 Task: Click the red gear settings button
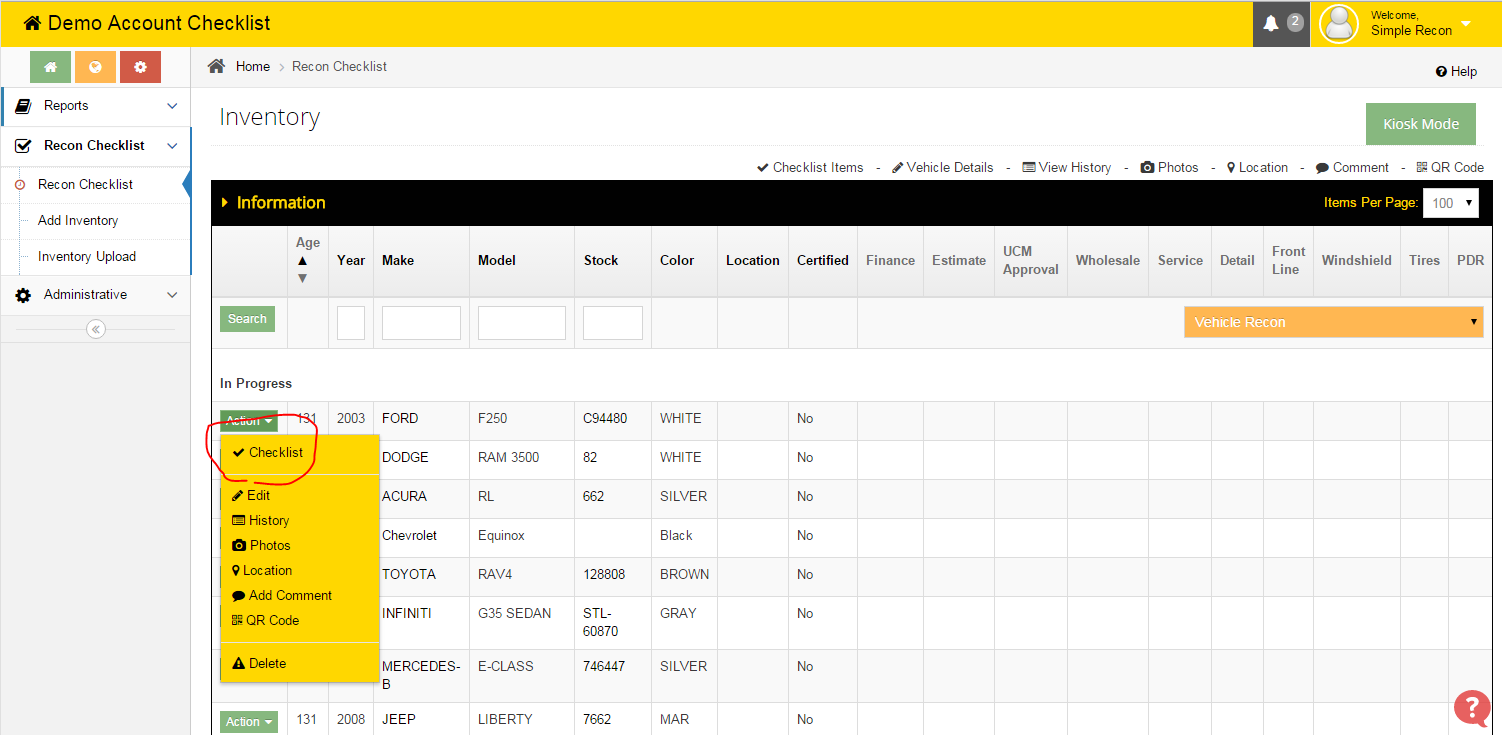click(x=140, y=67)
